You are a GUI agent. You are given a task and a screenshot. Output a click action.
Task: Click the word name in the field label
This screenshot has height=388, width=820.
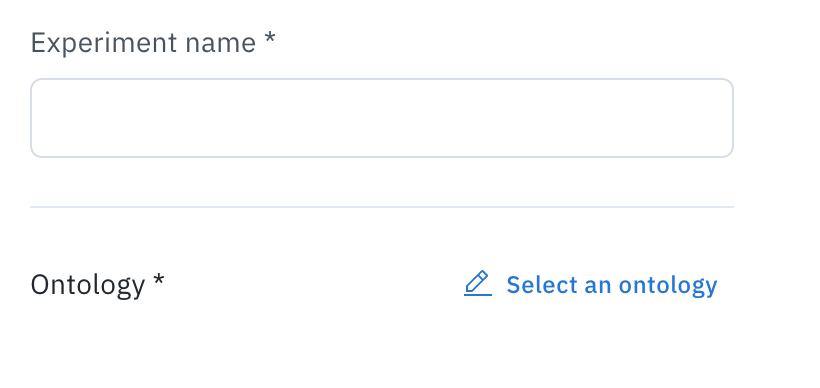(x=220, y=44)
